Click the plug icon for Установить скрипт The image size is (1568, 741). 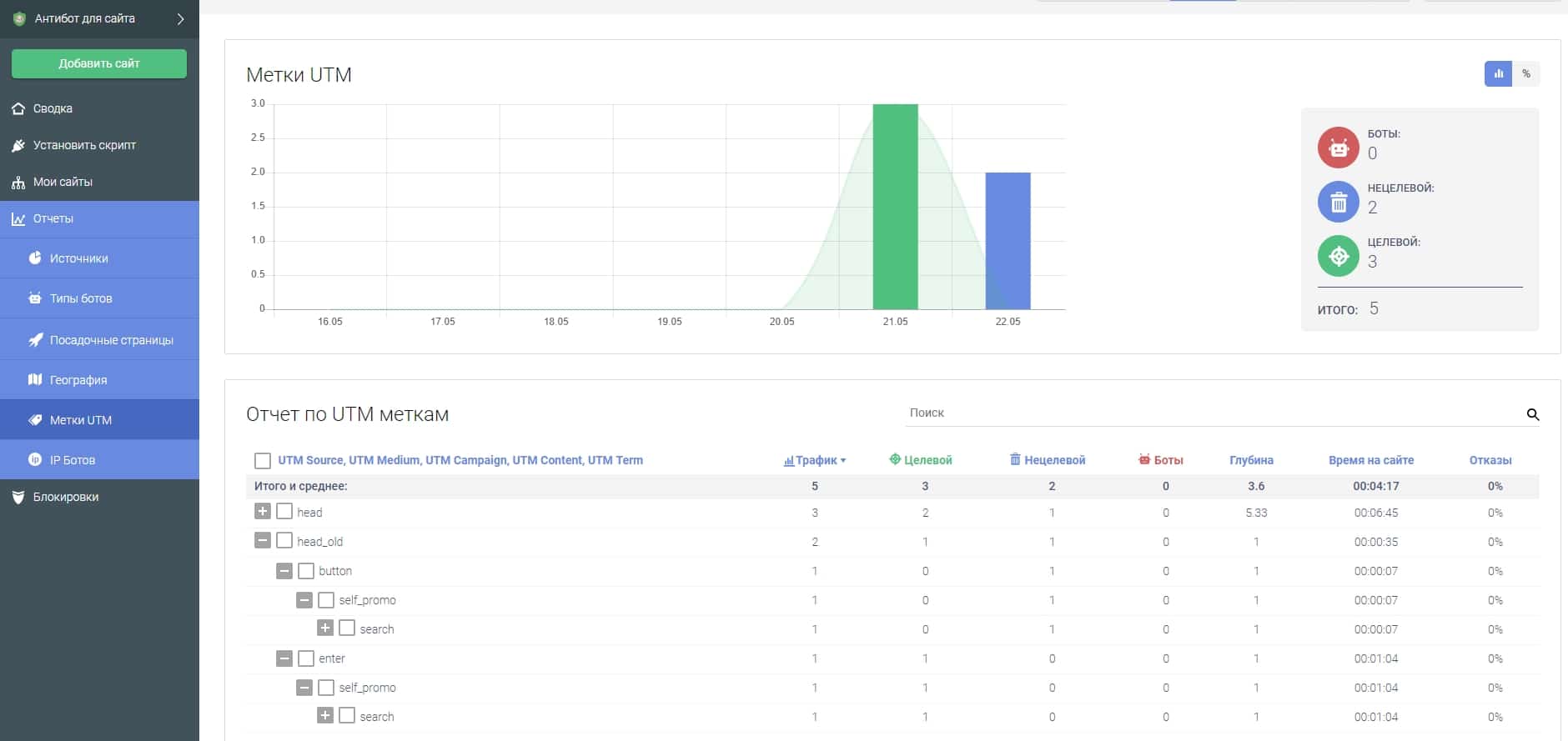tap(18, 145)
